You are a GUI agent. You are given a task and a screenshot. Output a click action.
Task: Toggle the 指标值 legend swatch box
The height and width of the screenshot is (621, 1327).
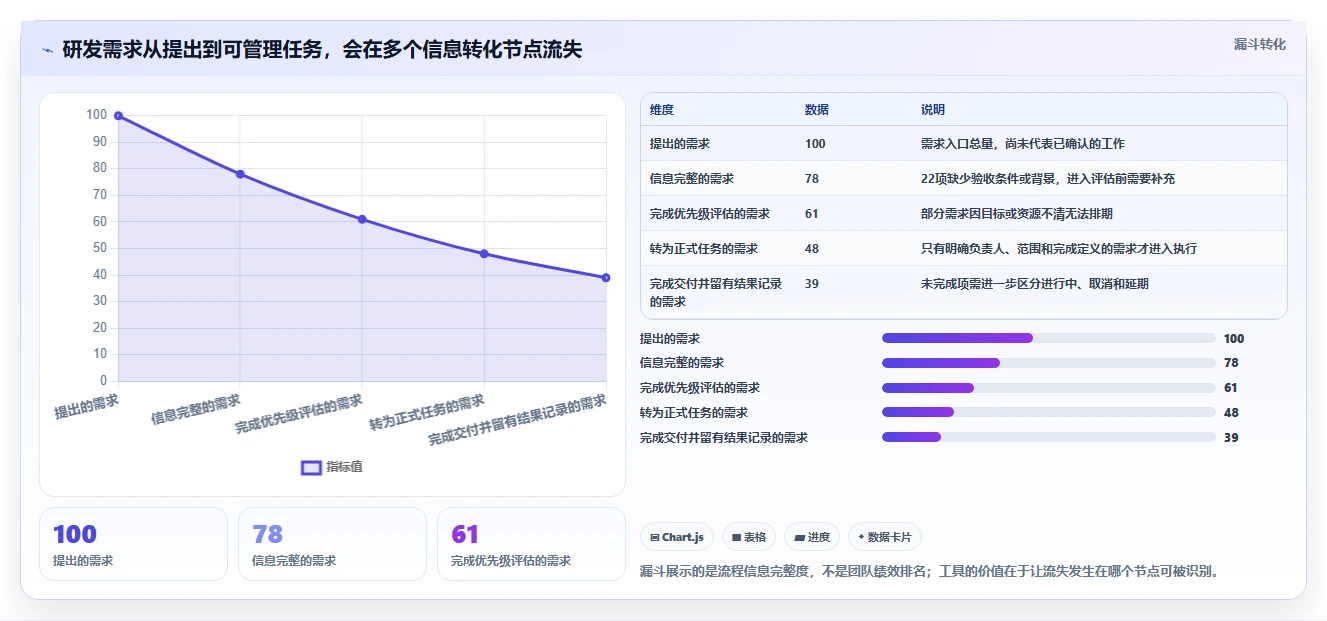point(311,467)
